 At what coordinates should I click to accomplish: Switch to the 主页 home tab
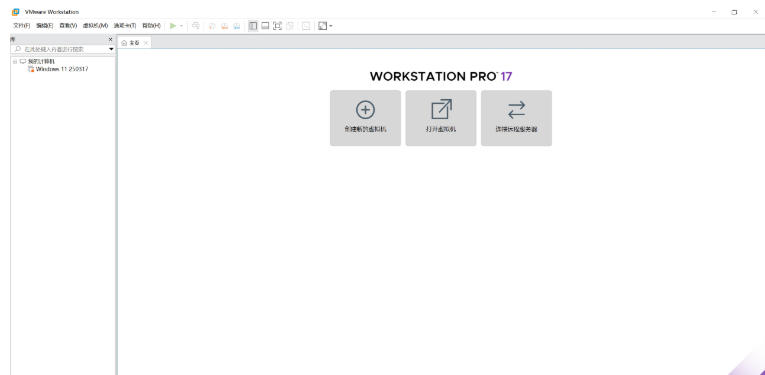(131, 43)
